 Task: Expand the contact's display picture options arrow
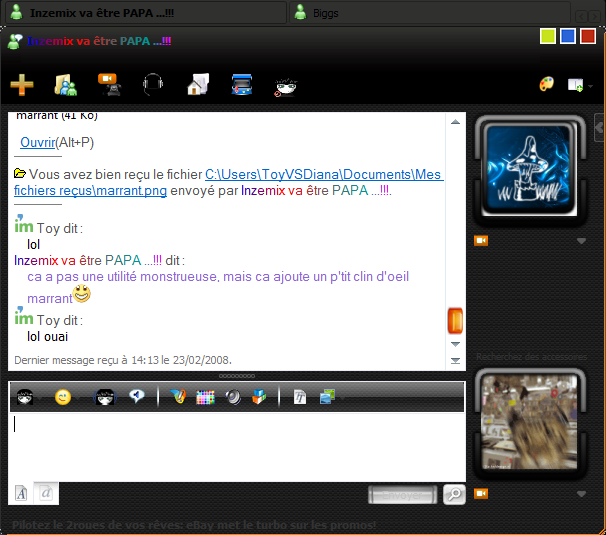point(581,241)
